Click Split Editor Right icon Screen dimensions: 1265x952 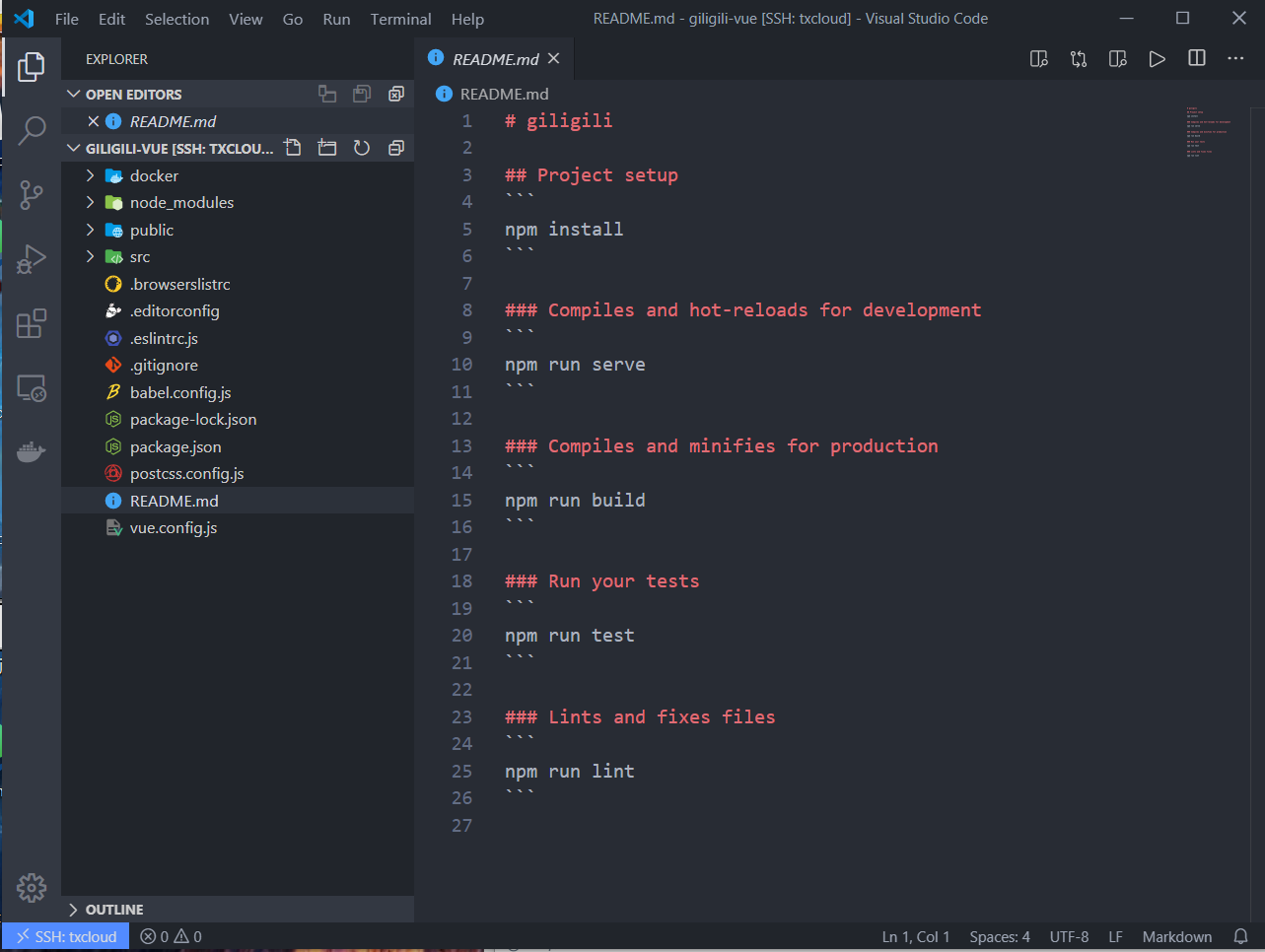[1196, 59]
